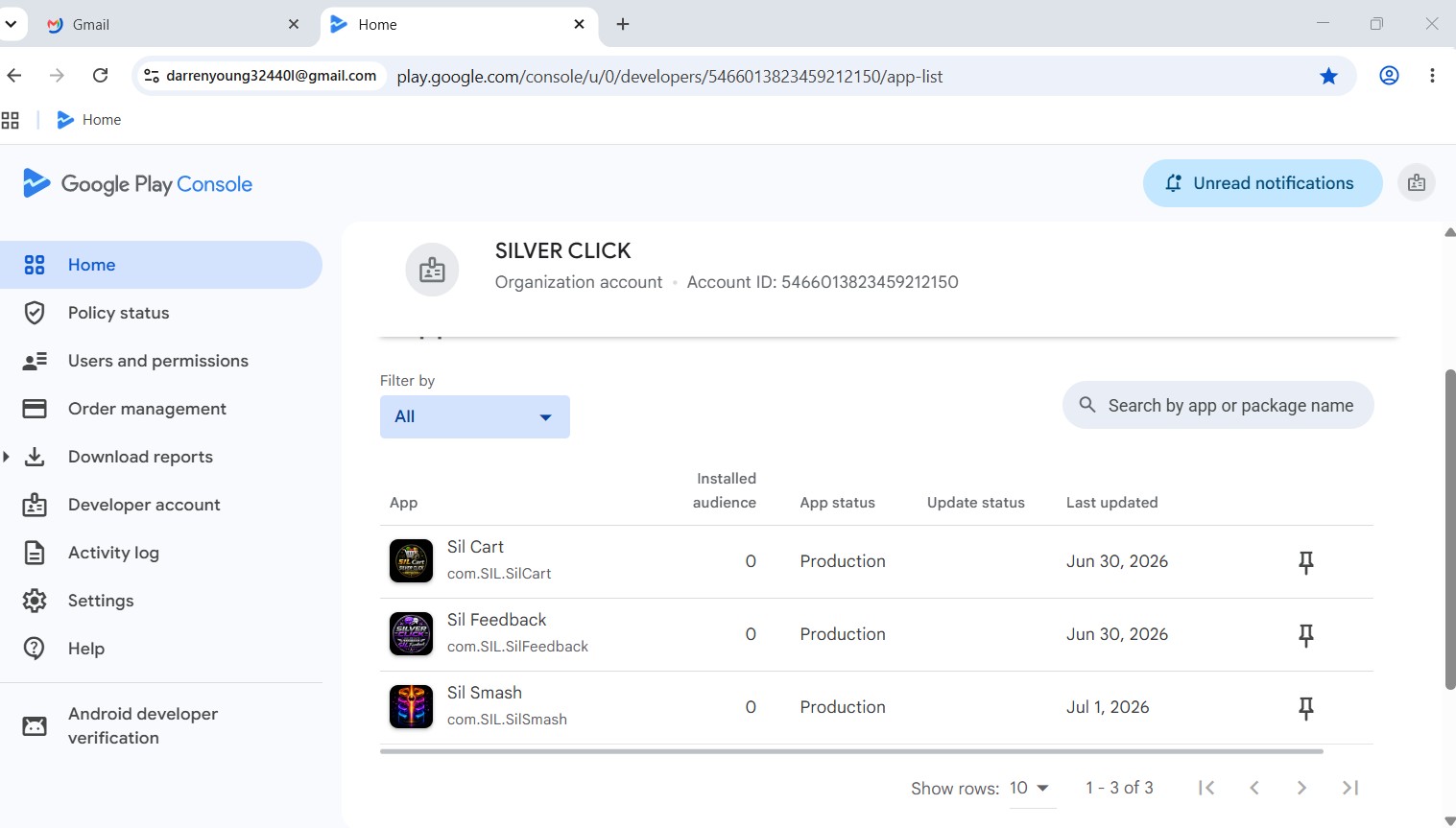1456x828 pixels.
Task: Click the Home grid icon in the sidebar
Action: pyautogui.click(x=35, y=265)
